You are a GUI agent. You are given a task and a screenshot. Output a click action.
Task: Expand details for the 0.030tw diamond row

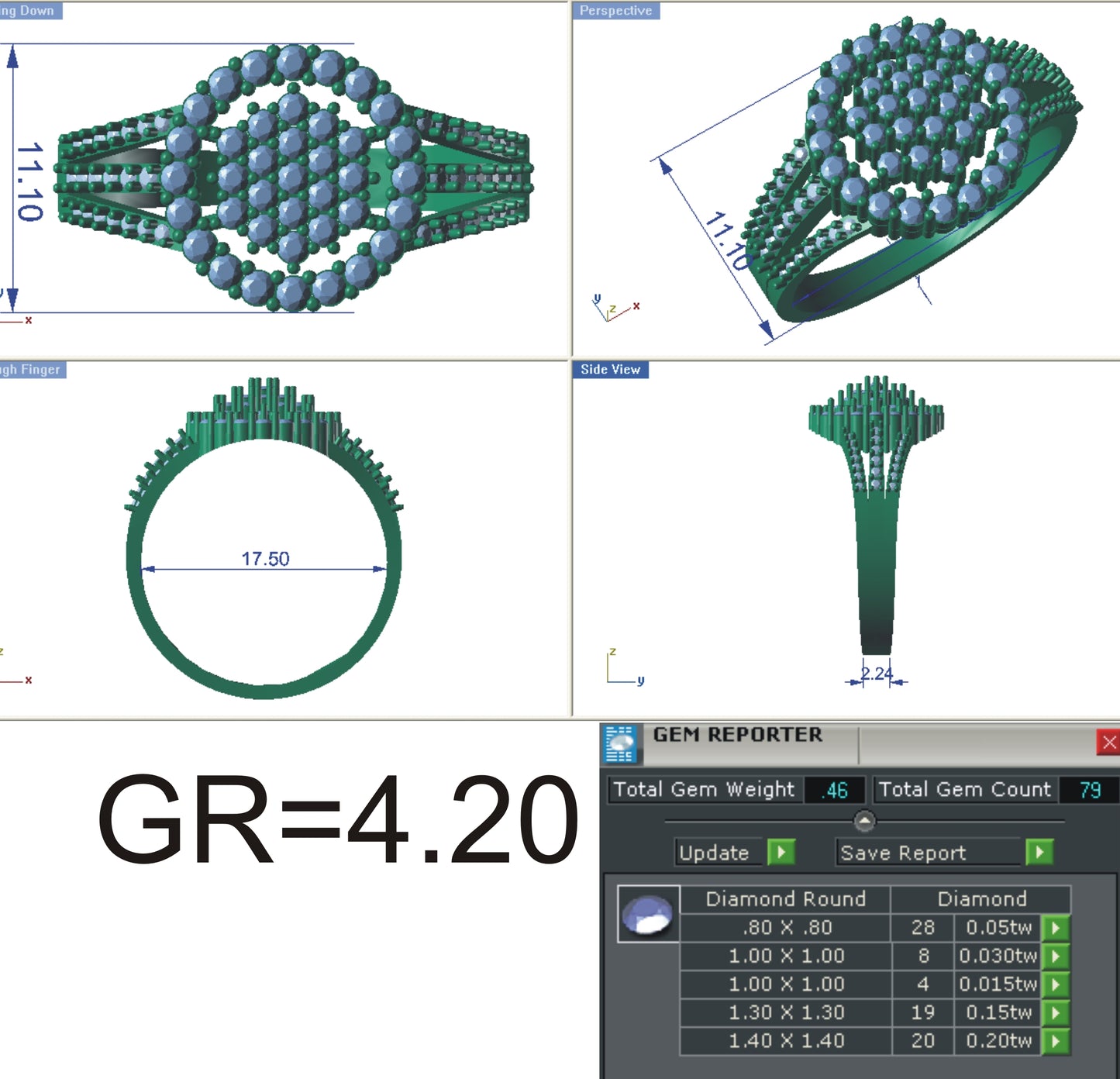point(1058,956)
